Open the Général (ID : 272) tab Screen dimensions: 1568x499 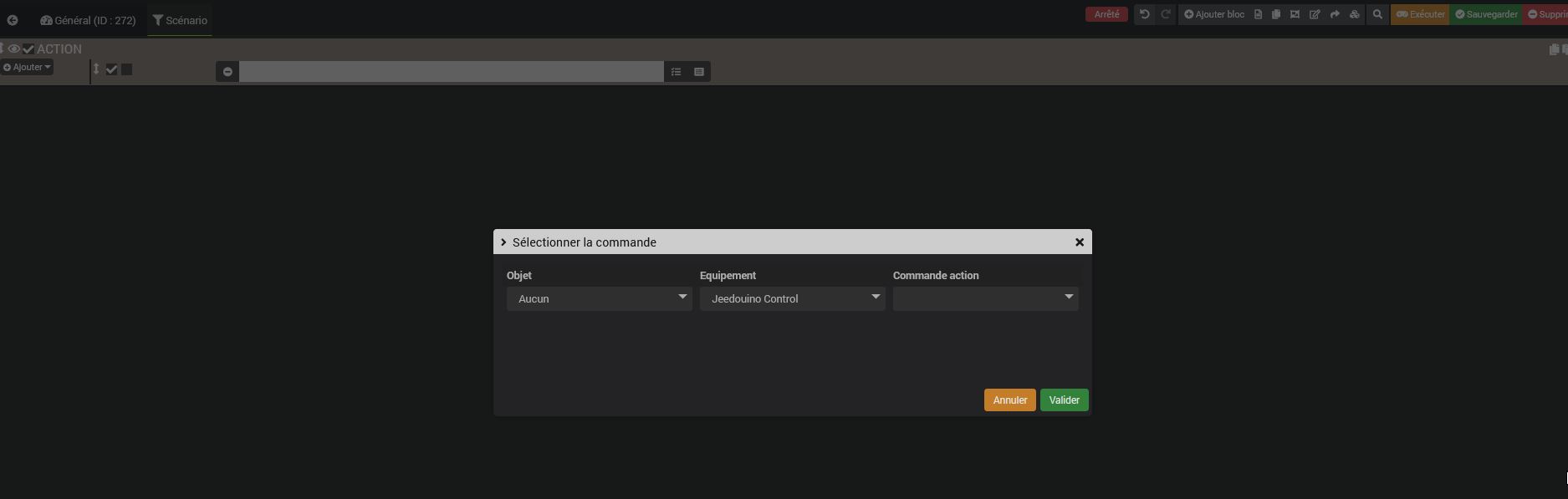tap(88, 20)
